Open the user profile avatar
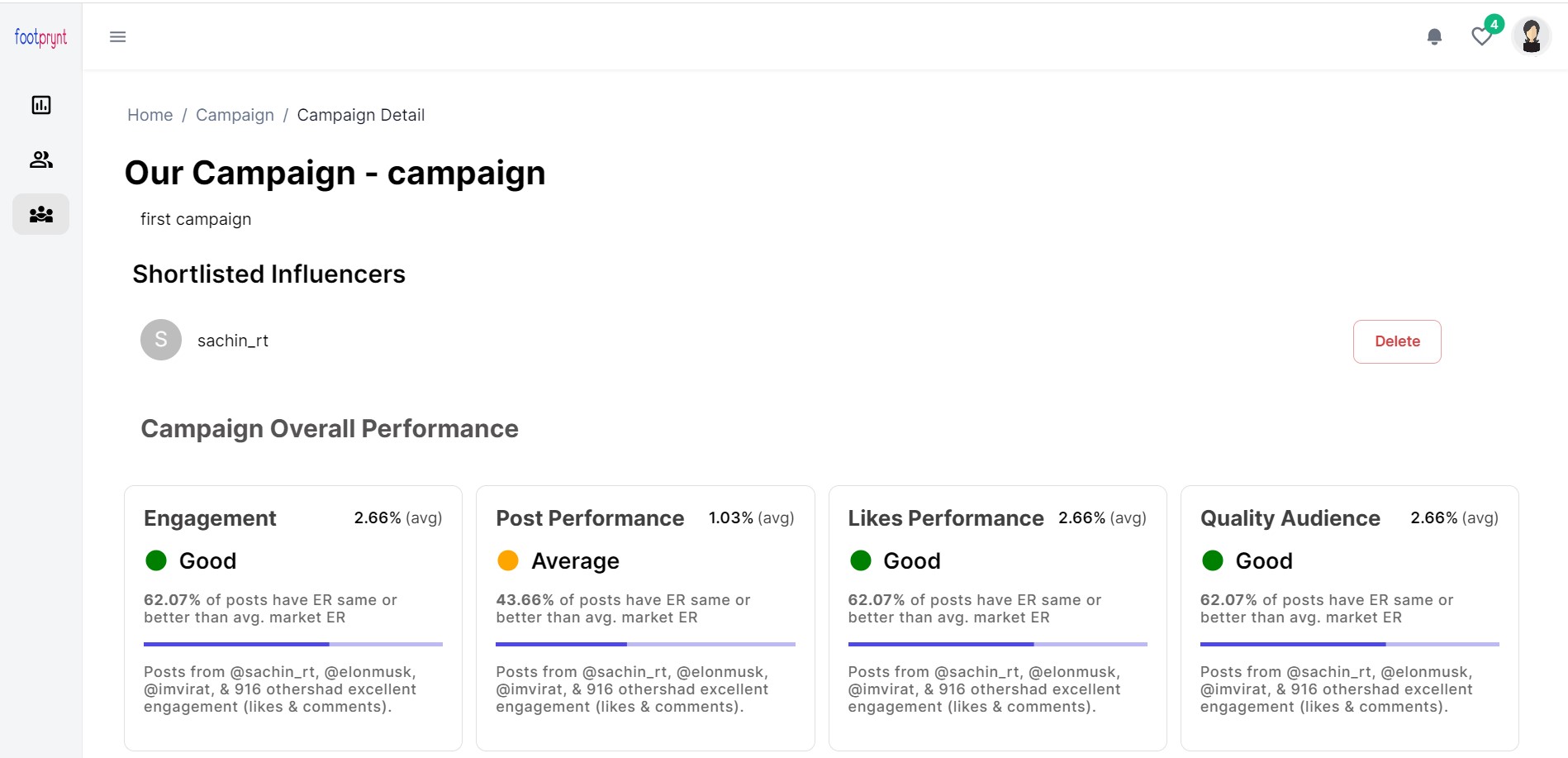 [x=1532, y=36]
